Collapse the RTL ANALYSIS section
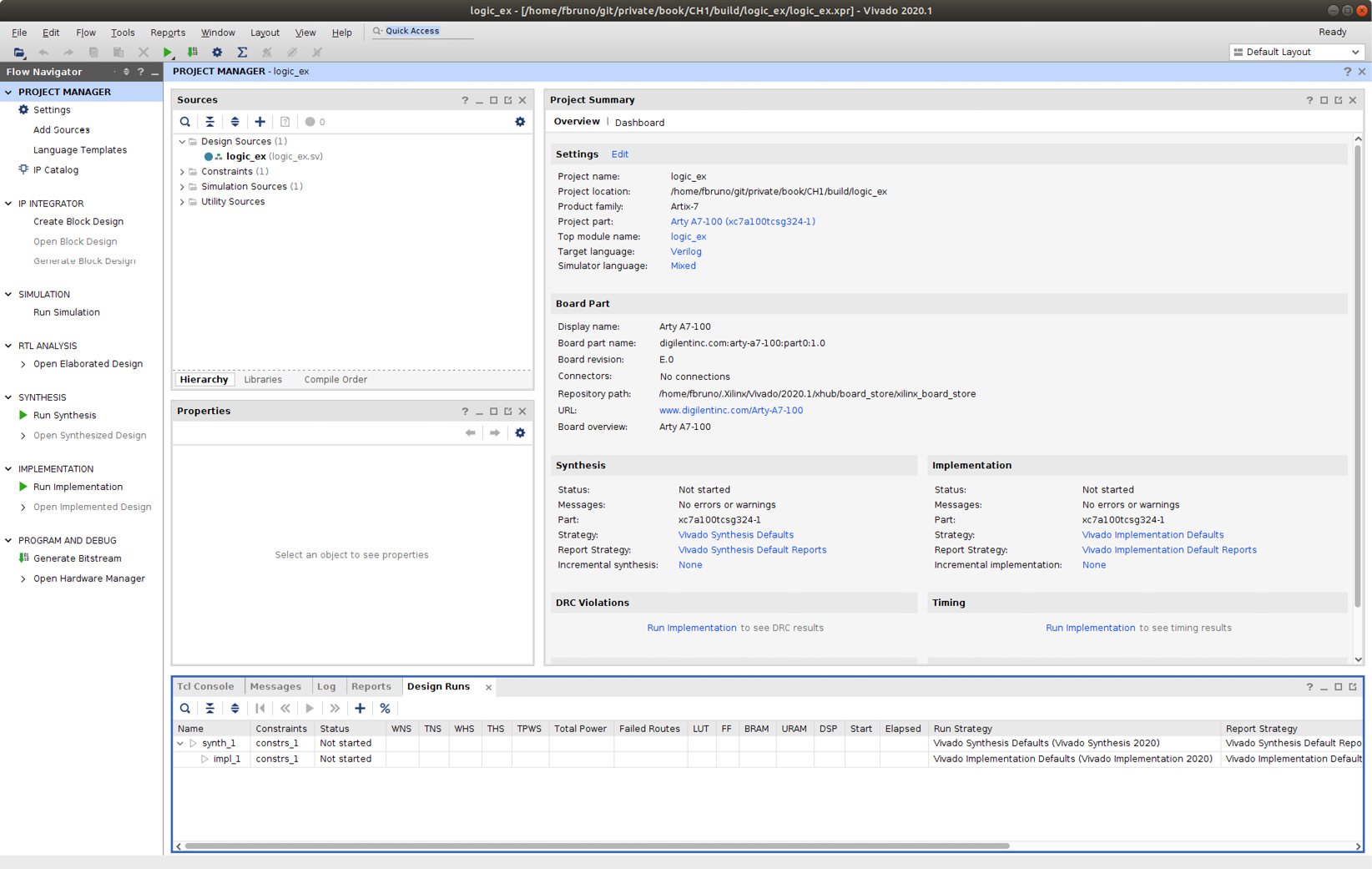The height and width of the screenshot is (869, 1372). coord(8,346)
